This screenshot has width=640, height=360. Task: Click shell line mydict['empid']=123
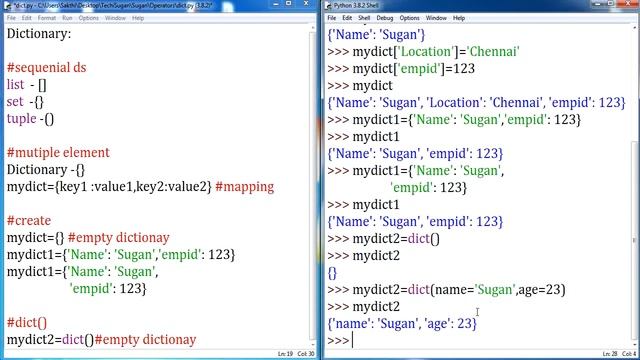pos(401,69)
